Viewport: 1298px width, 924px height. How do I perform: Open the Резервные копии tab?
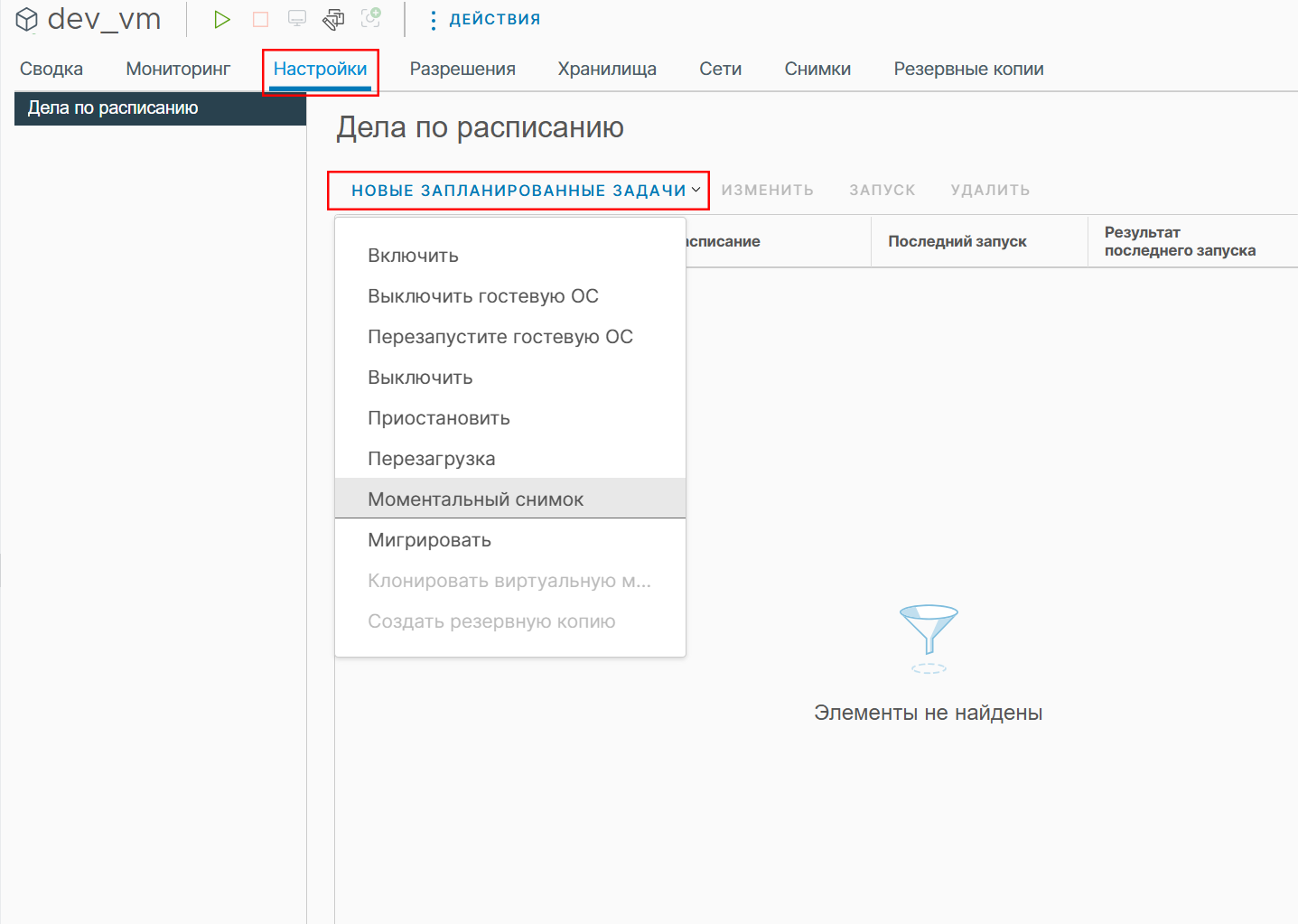(968, 69)
